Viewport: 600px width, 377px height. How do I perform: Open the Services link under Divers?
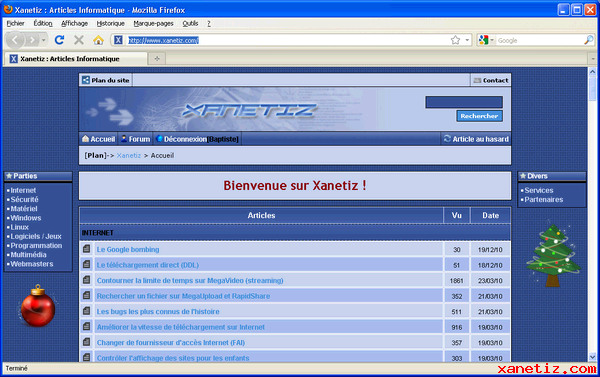tap(539, 190)
